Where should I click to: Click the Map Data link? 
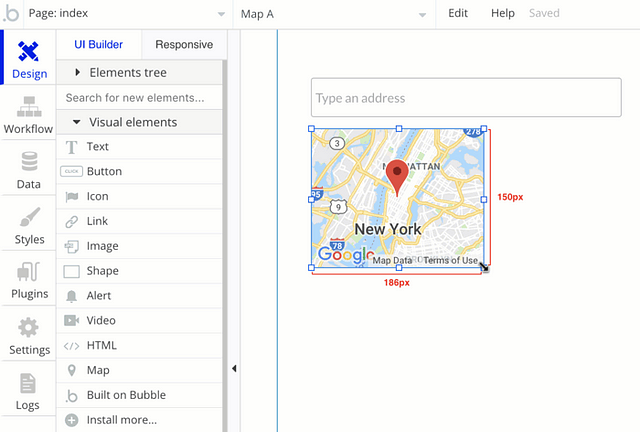pyautogui.click(x=392, y=261)
